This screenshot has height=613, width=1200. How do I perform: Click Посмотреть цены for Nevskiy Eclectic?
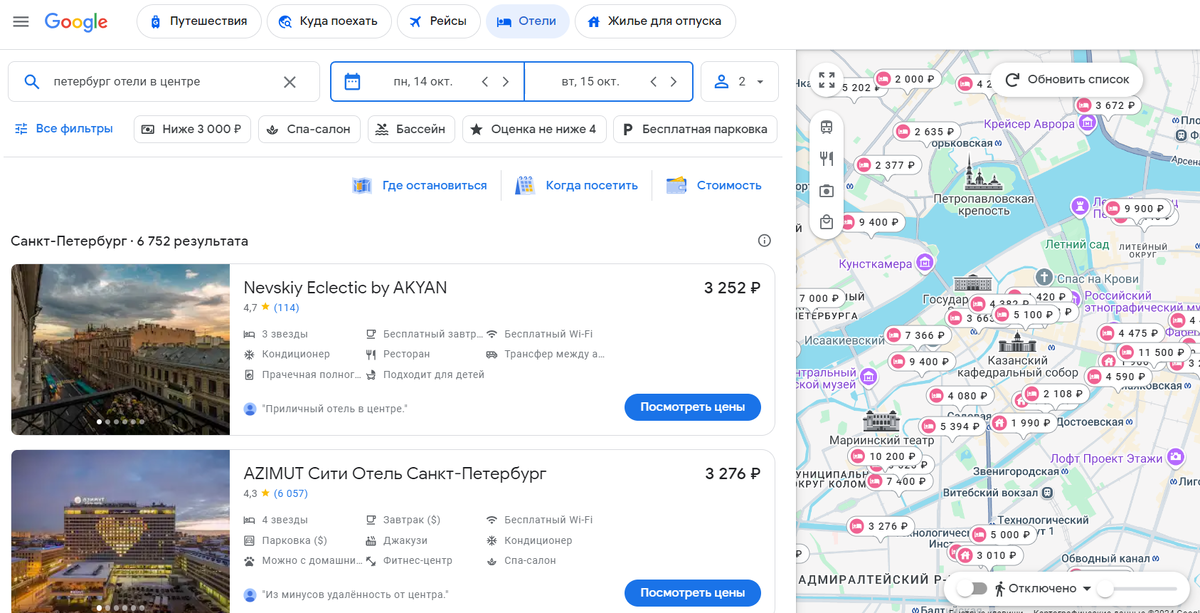692,407
